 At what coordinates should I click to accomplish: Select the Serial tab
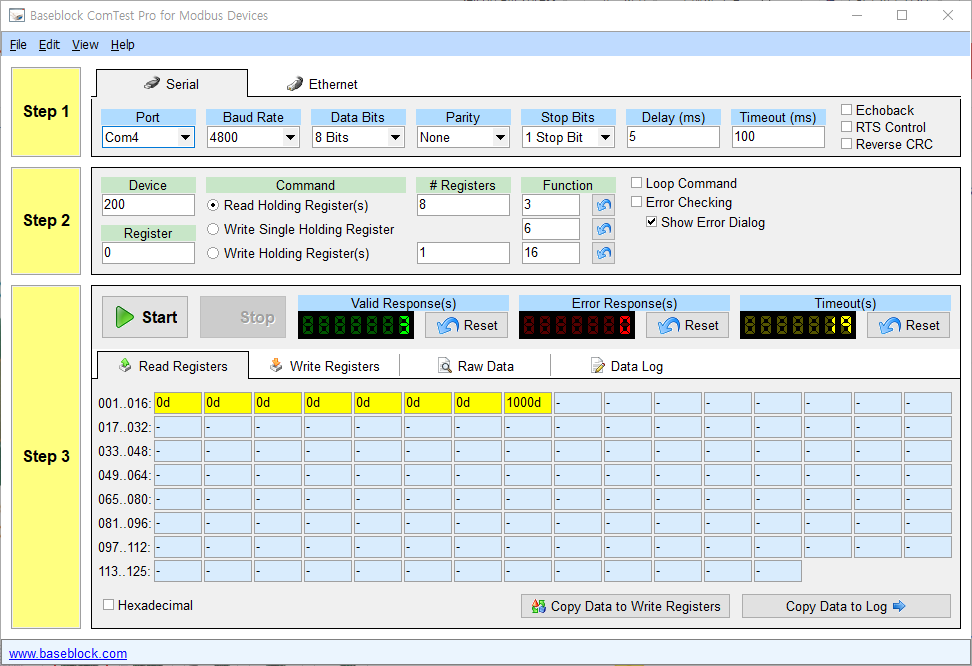point(172,84)
